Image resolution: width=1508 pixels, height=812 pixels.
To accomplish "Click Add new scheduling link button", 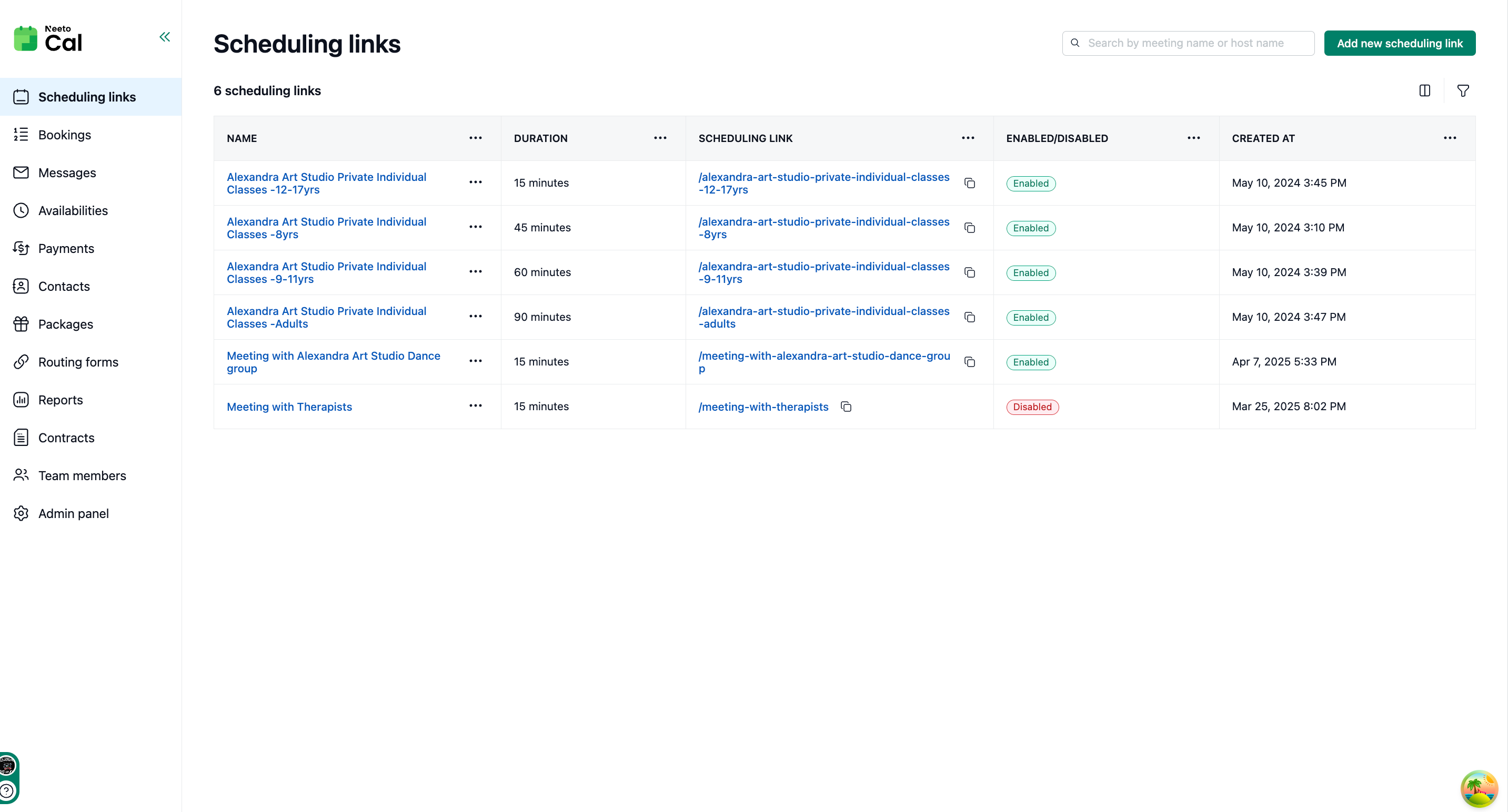I will [x=1399, y=43].
